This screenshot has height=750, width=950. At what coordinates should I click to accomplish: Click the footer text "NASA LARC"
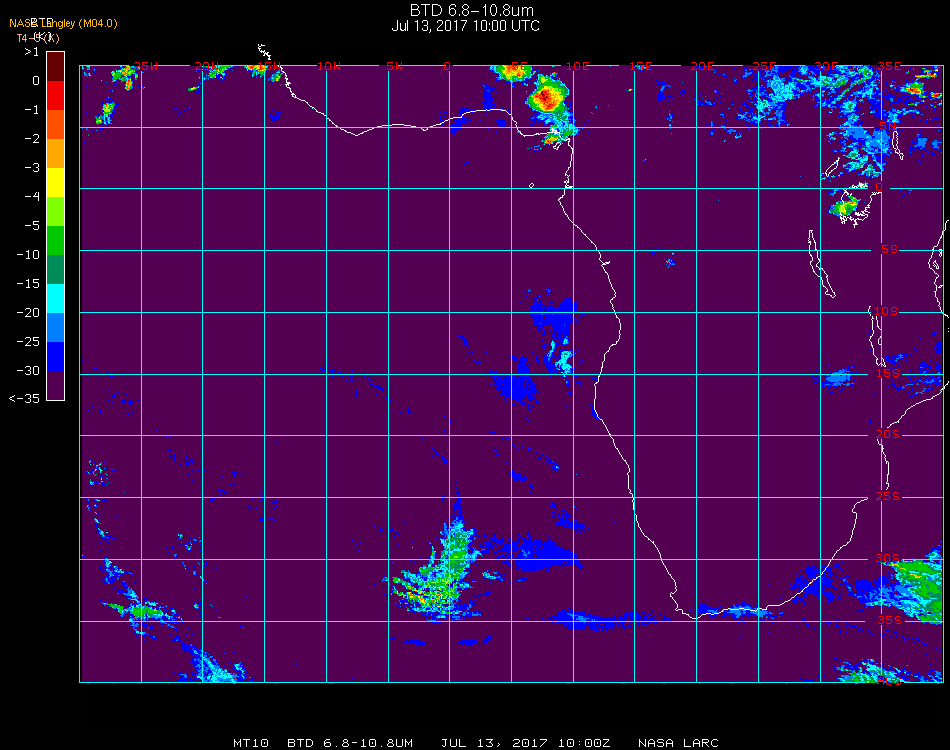679,743
